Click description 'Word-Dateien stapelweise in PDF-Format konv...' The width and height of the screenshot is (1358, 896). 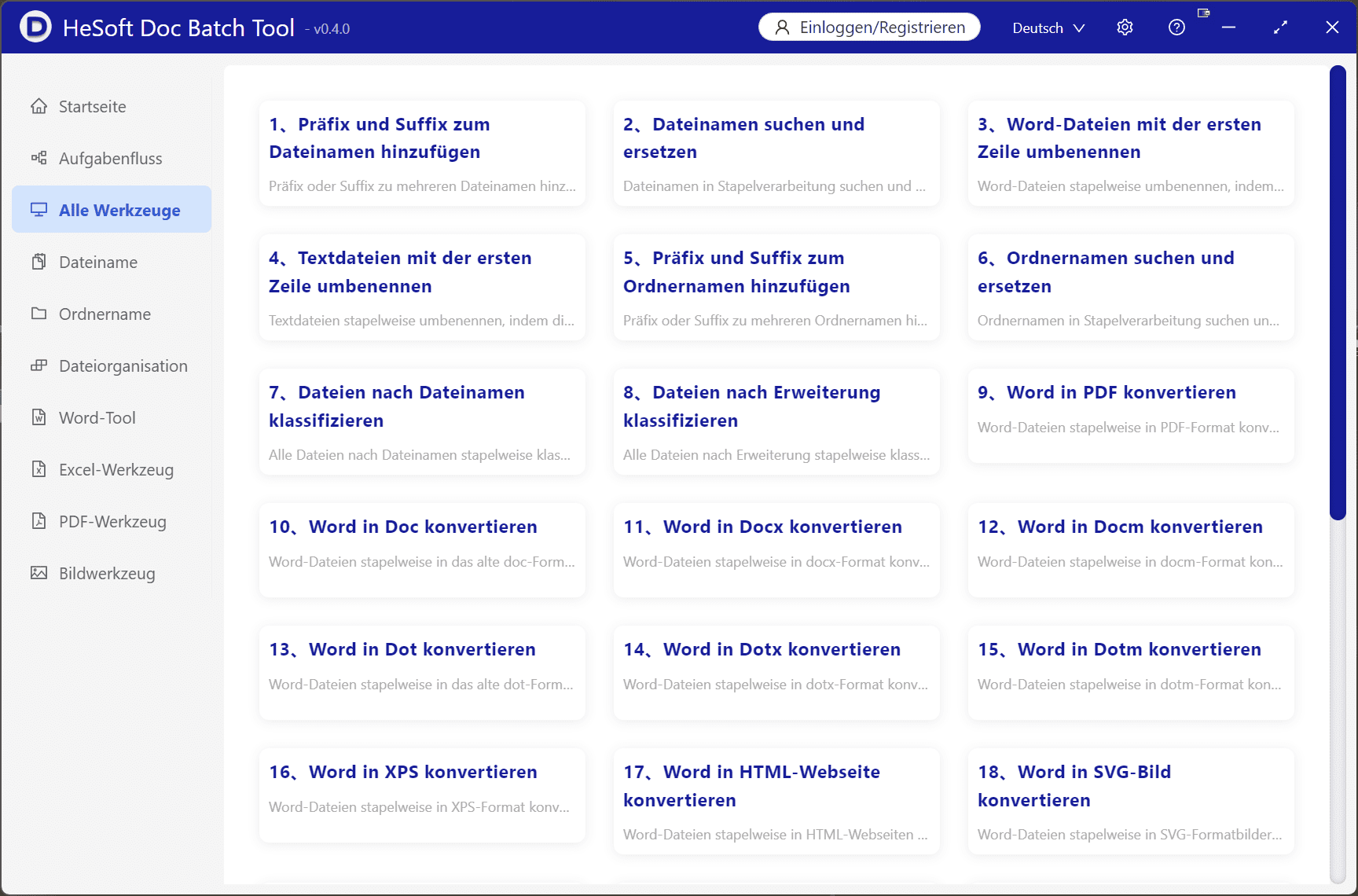(1128, 428)
